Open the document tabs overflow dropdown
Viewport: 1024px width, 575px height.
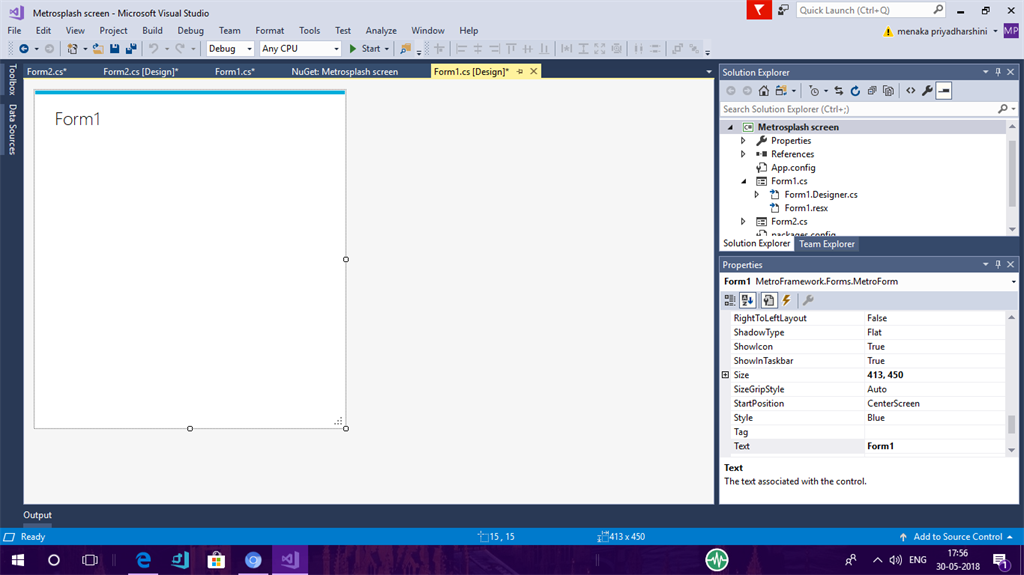709,72
